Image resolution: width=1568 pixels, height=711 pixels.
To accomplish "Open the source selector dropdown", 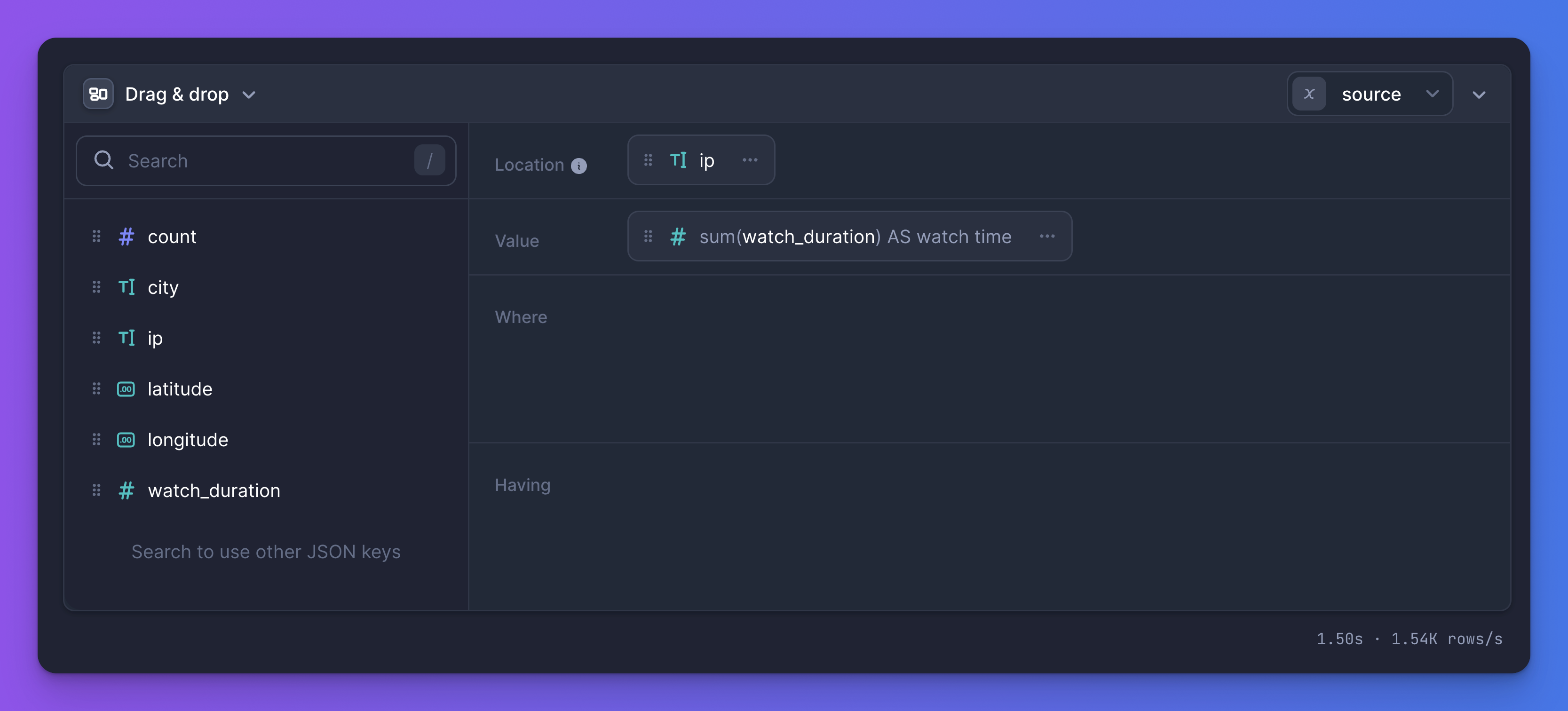I will pyautogui.click(x=1432, y=94).
